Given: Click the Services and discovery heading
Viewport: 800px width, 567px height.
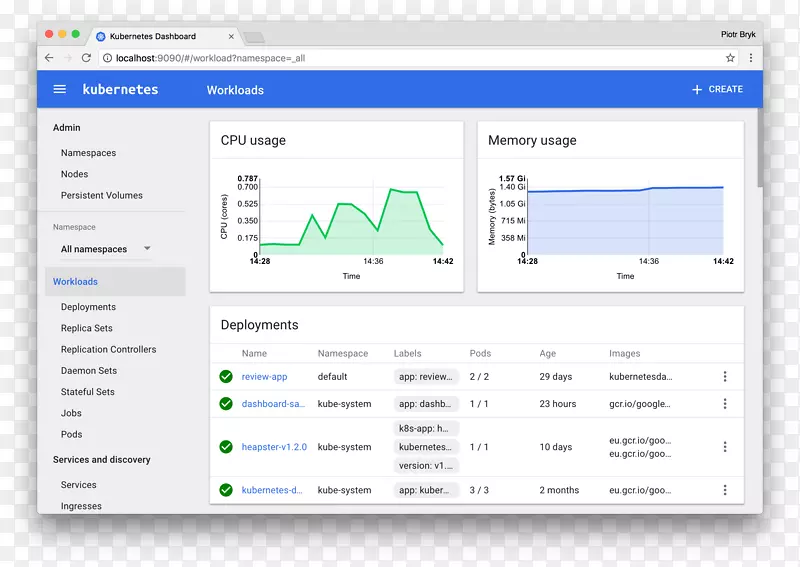Looking at the screenshot, I should coord(102,460).
